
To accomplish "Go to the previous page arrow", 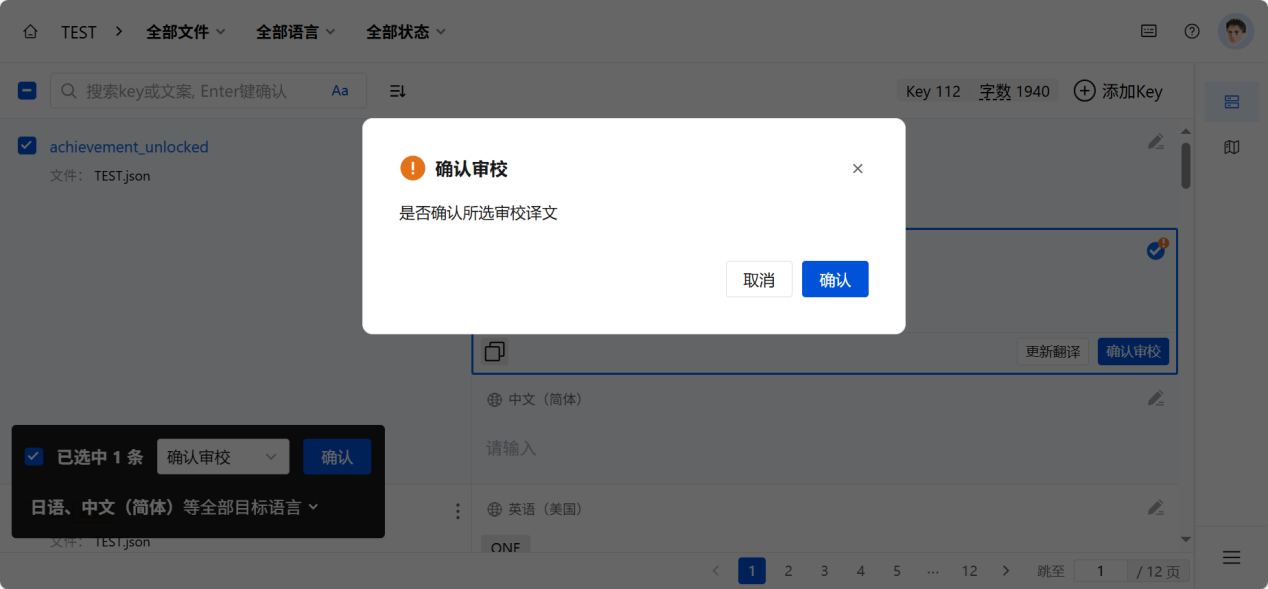I will tap(716, 571).
